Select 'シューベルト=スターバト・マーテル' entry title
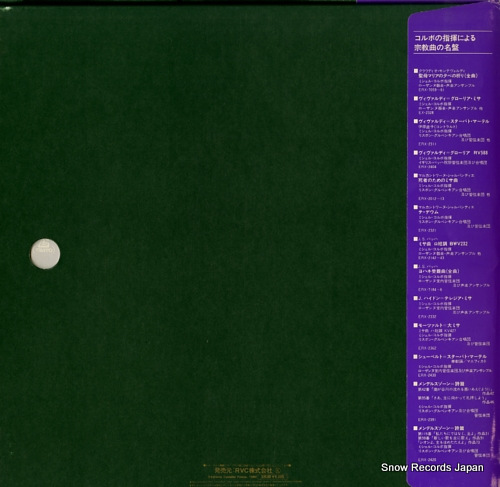The width and height of the screenshot is (500, 487). point(452,357)
